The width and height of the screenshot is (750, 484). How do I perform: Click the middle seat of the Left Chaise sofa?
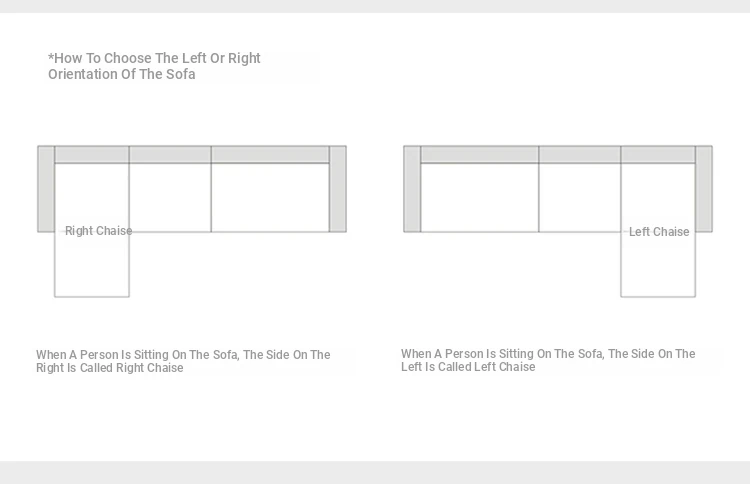[580, 197]
